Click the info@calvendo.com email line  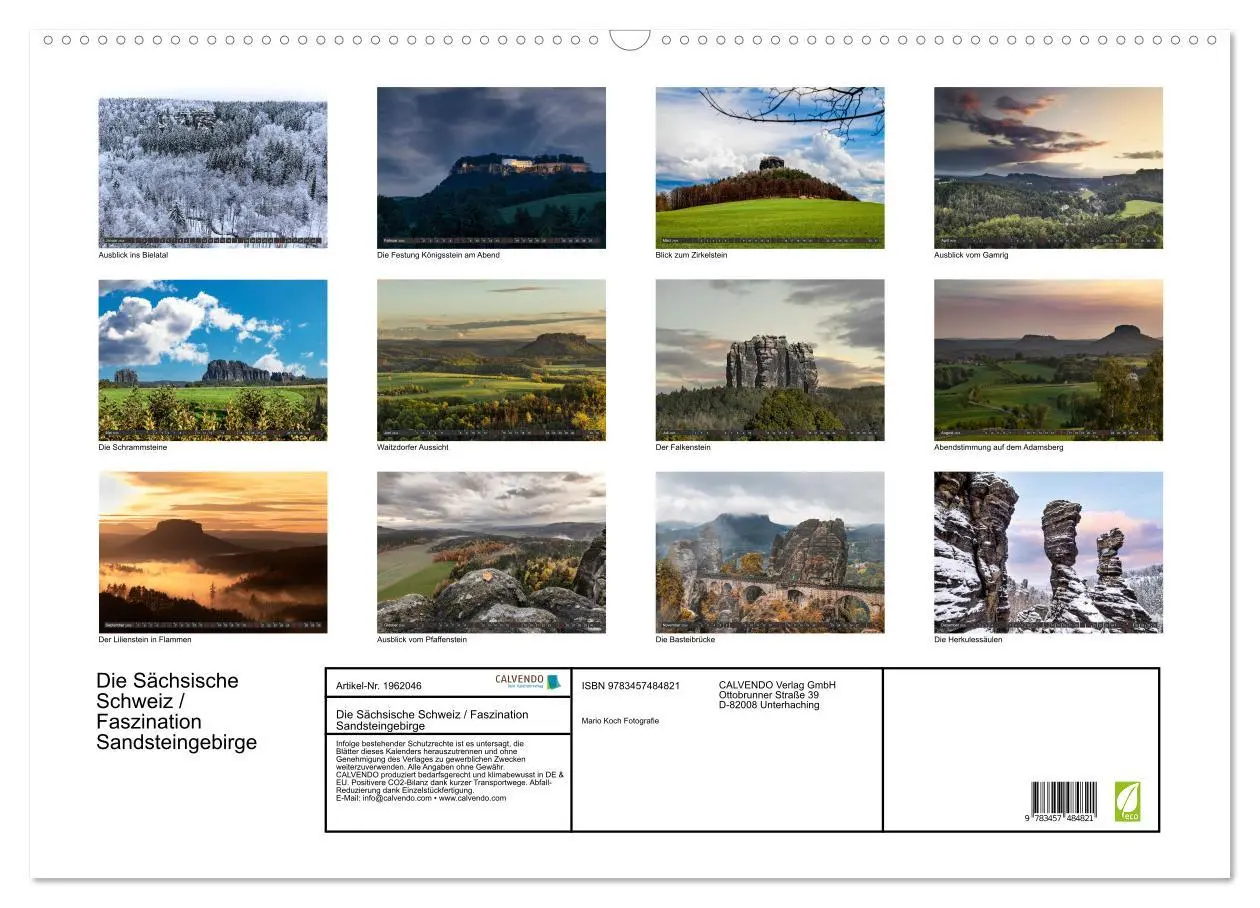point(421,798)
